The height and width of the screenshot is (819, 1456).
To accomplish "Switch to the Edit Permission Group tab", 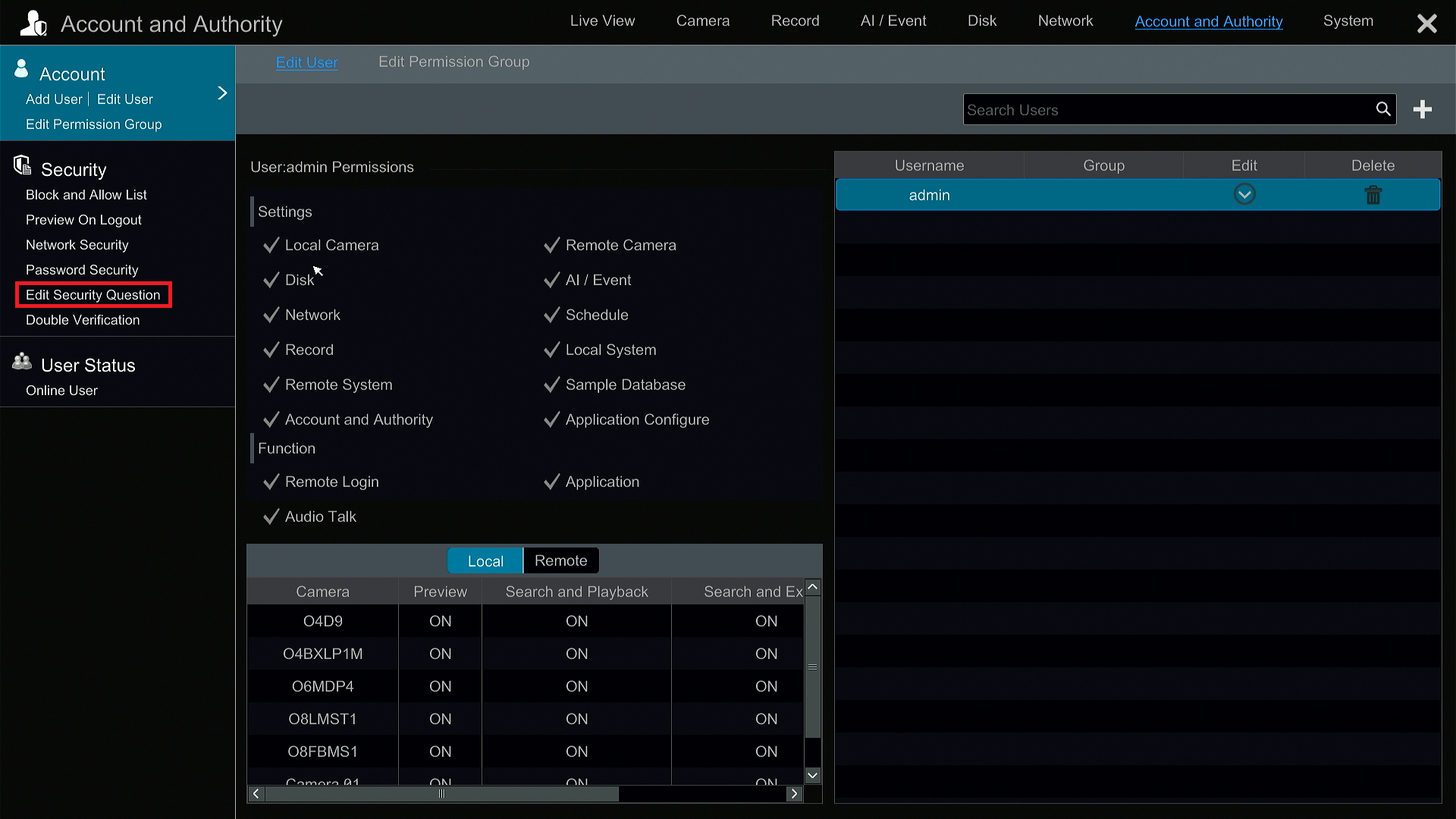I will [453, 62].
